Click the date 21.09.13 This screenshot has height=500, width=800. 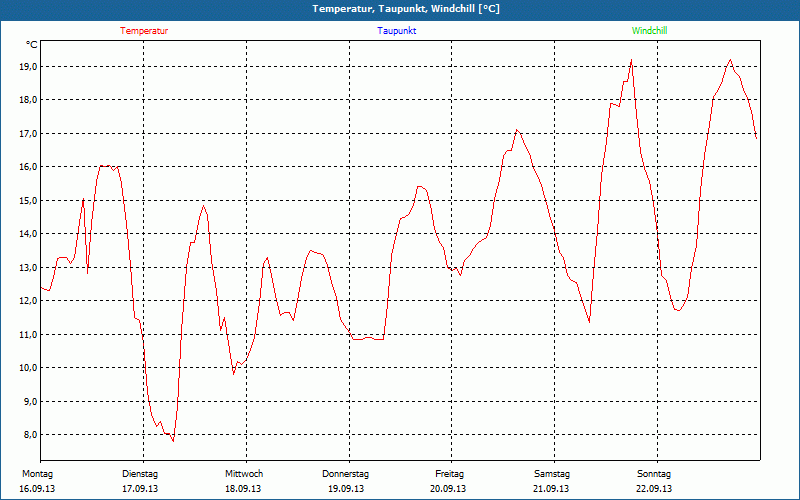[x=551, y=489]
